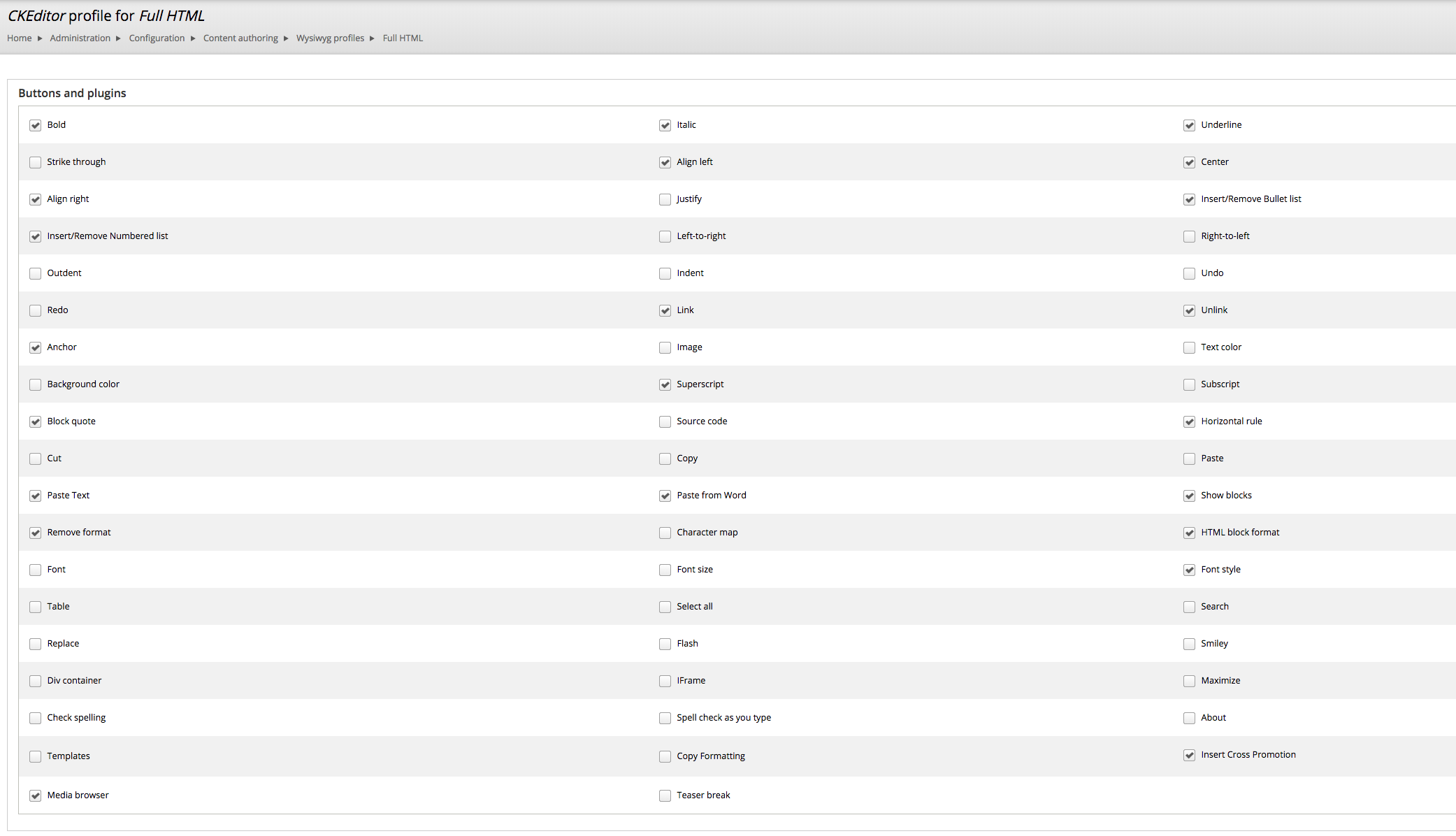Screen dimensions: 1456x836
Task: Toggle the Align left button
Action: (x=664, y=162)
